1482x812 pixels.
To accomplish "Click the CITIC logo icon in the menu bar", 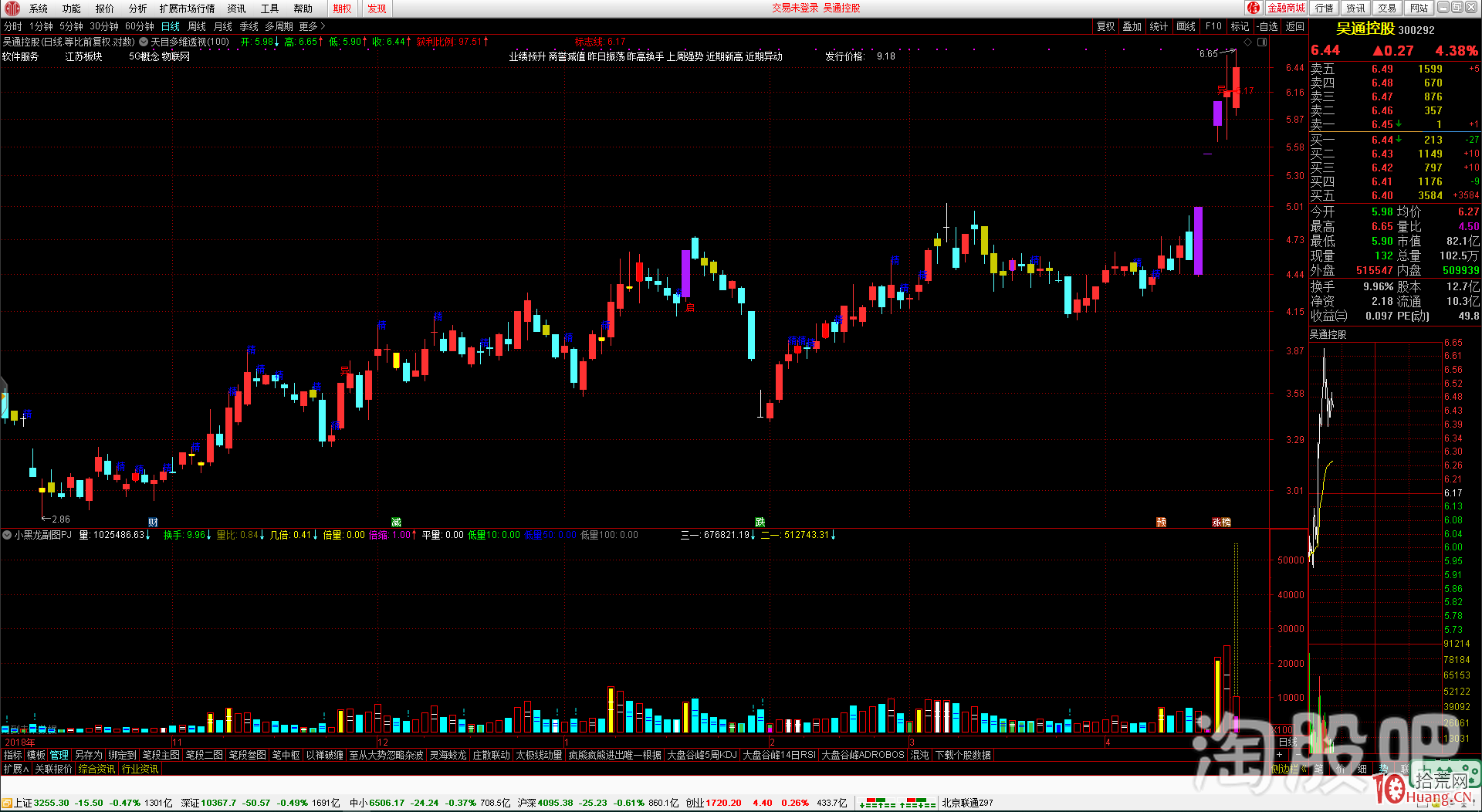I will pos(12,8).
